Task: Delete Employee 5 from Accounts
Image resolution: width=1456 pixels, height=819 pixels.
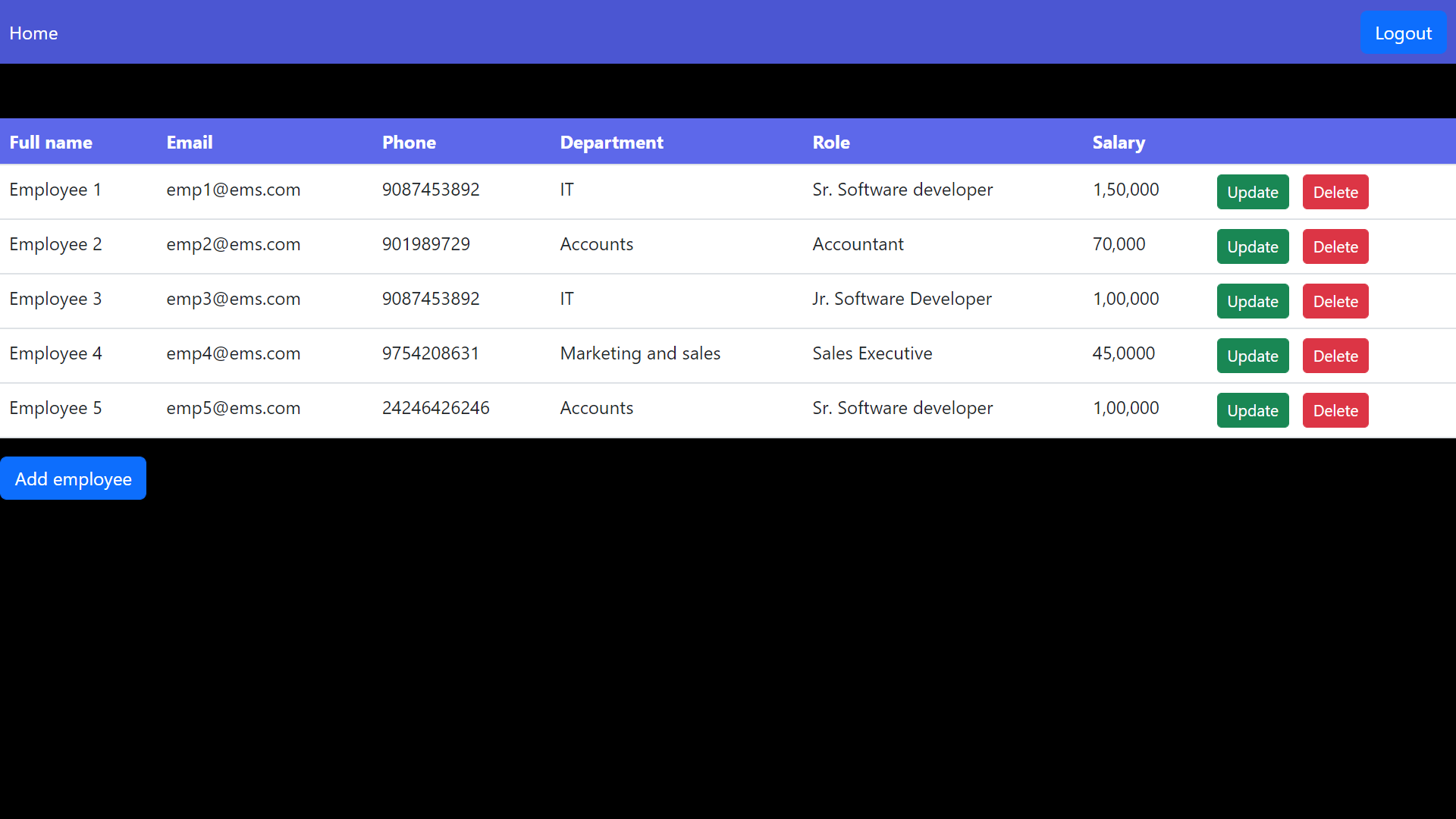Action: [1335, 410]
